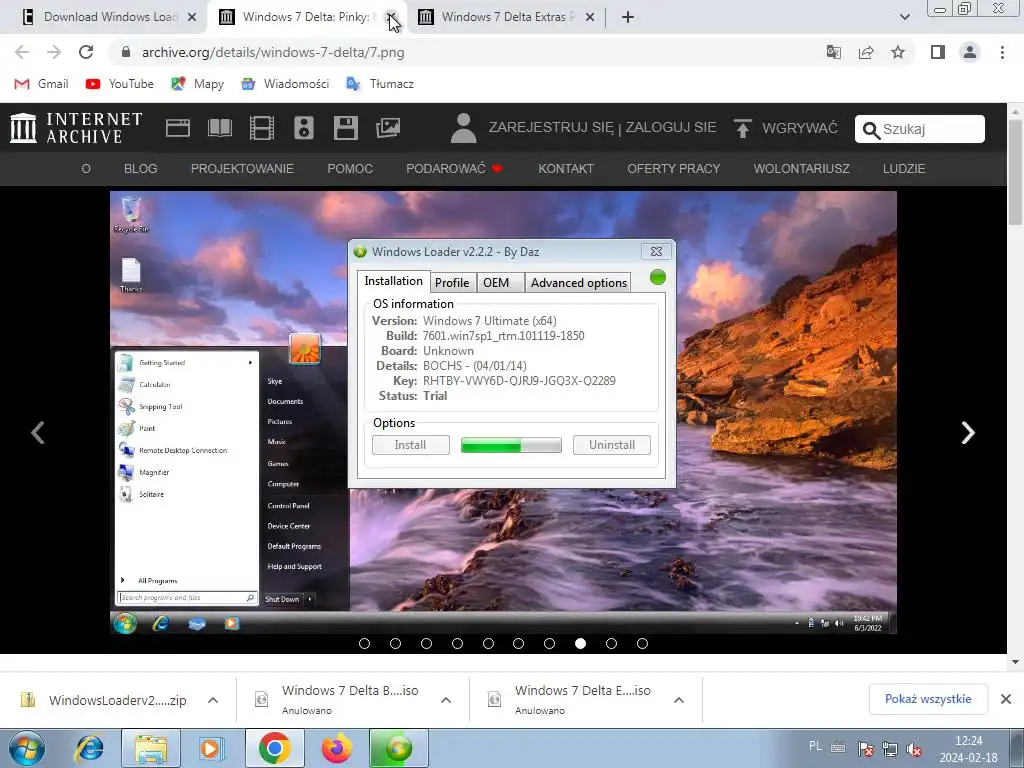This screenshot has width=1024, height=768.
Task: Open BLOG in archive navigation
Action: (140, 168)
